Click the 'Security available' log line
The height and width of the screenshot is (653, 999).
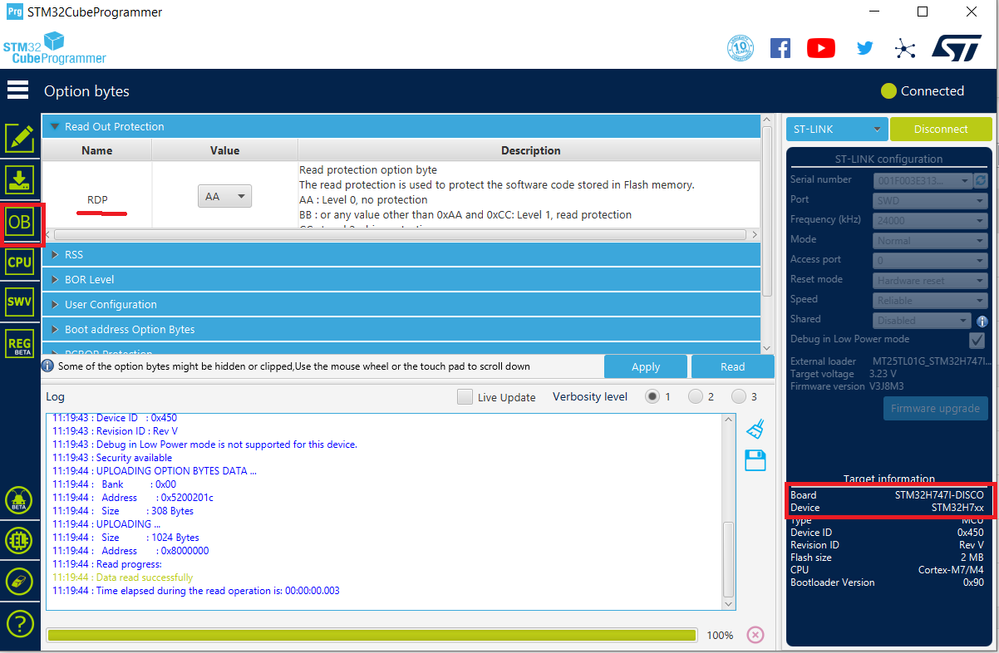(x=112, y=458)
